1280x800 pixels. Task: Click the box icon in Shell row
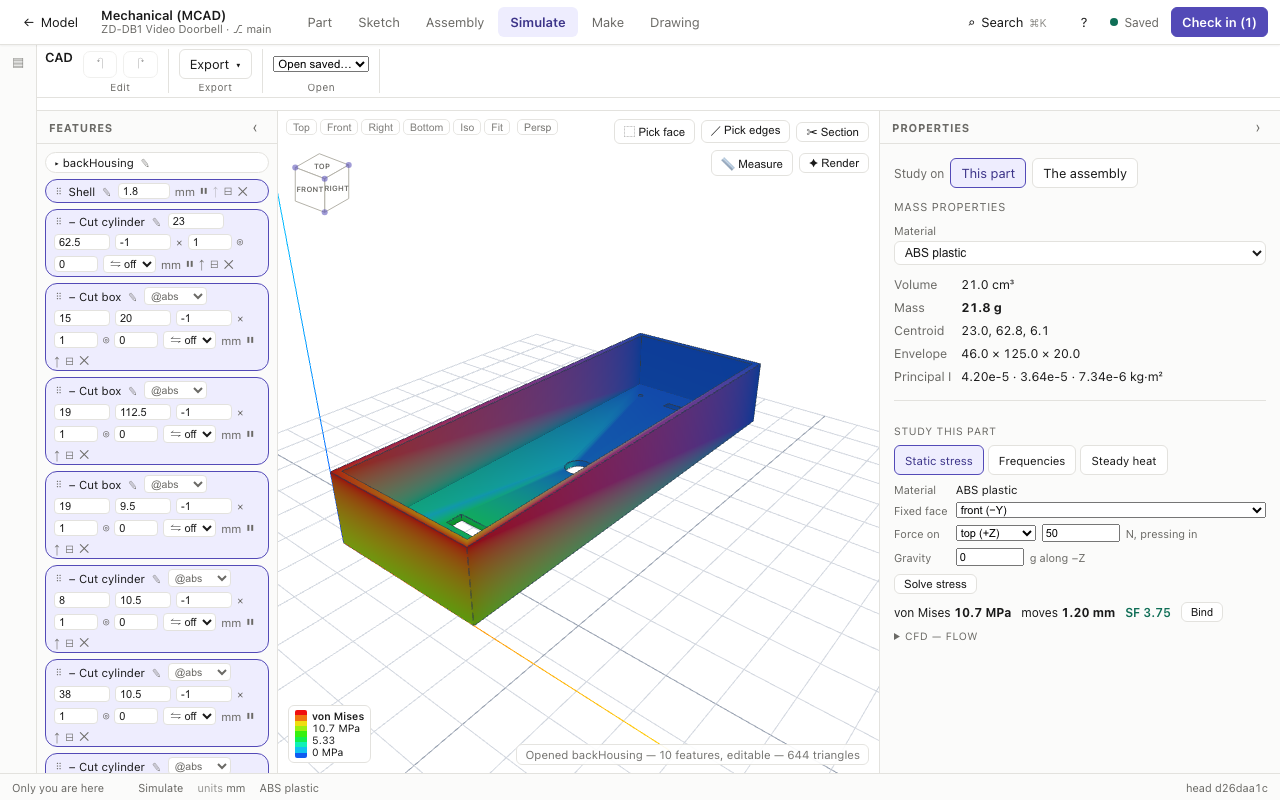[228, 192]
